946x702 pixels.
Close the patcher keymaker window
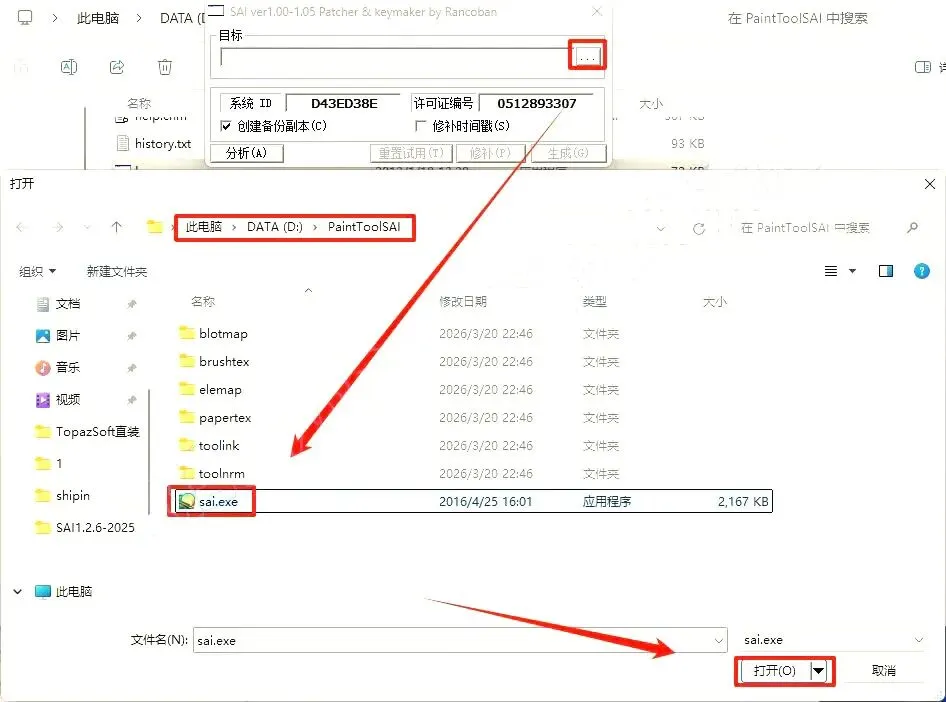pos(597,11)
